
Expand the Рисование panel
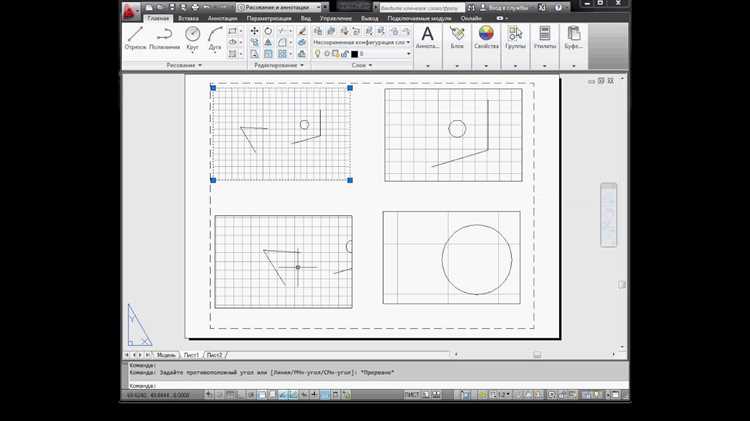[x=184, y=65]
